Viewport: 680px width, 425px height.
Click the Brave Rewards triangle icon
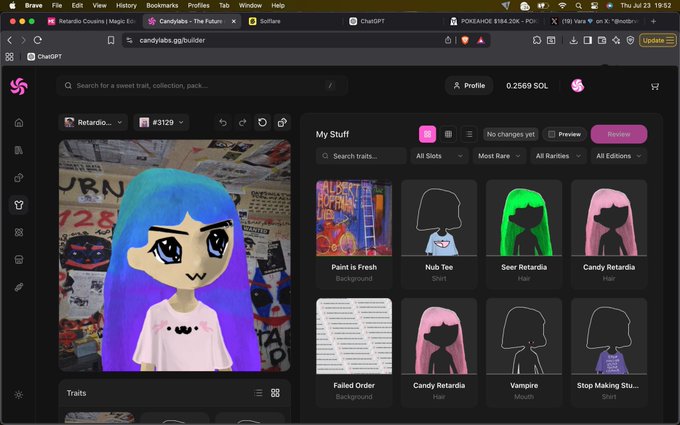click(481, 40)
